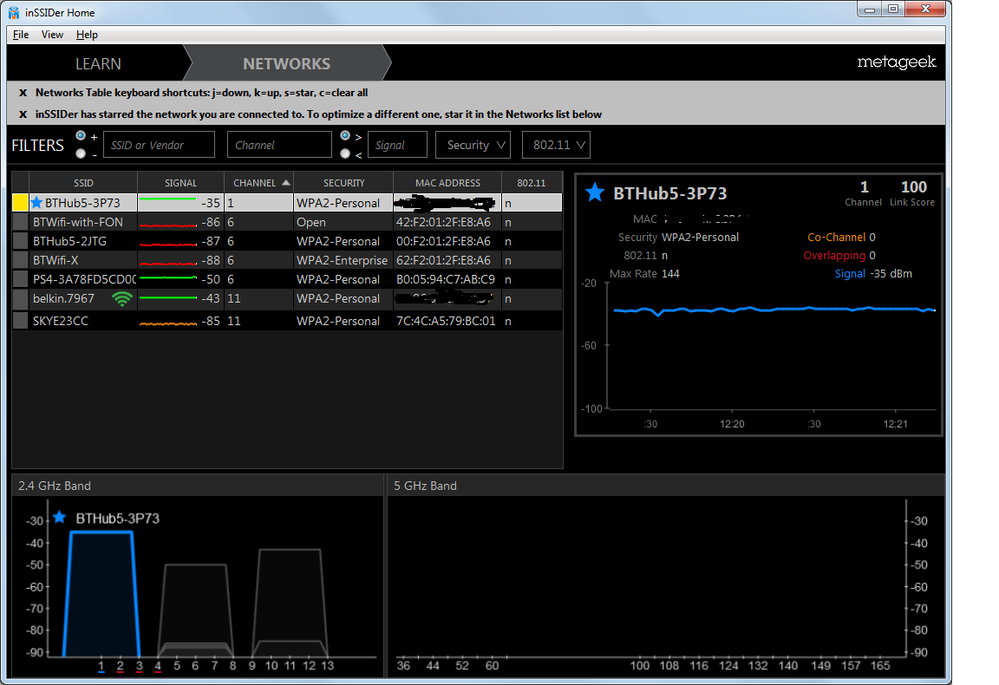Sort table by SSID column header

point(83,183)
